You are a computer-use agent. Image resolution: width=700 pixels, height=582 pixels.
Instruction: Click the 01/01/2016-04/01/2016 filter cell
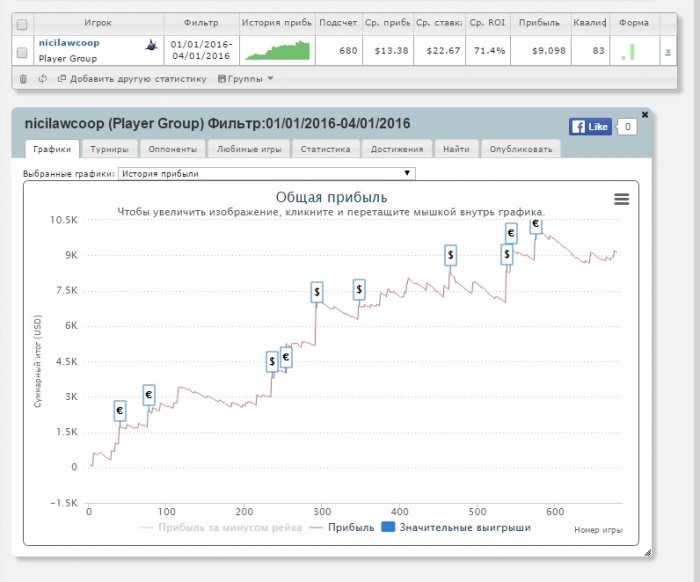(201, 50)
